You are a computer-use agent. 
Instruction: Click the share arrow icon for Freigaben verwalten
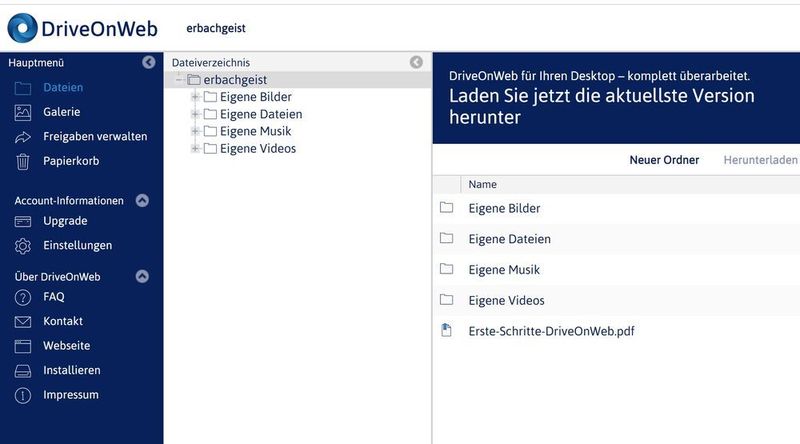pyautogui.click(x=22, y=137)
